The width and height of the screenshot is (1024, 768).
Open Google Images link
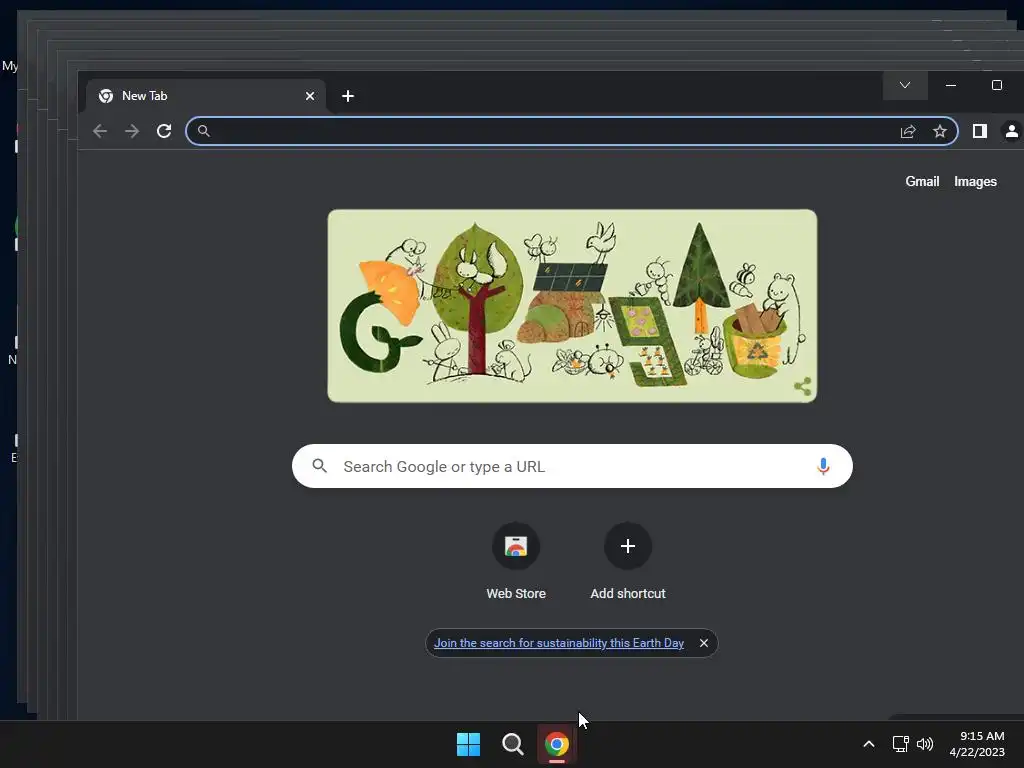tap(975, 182)
